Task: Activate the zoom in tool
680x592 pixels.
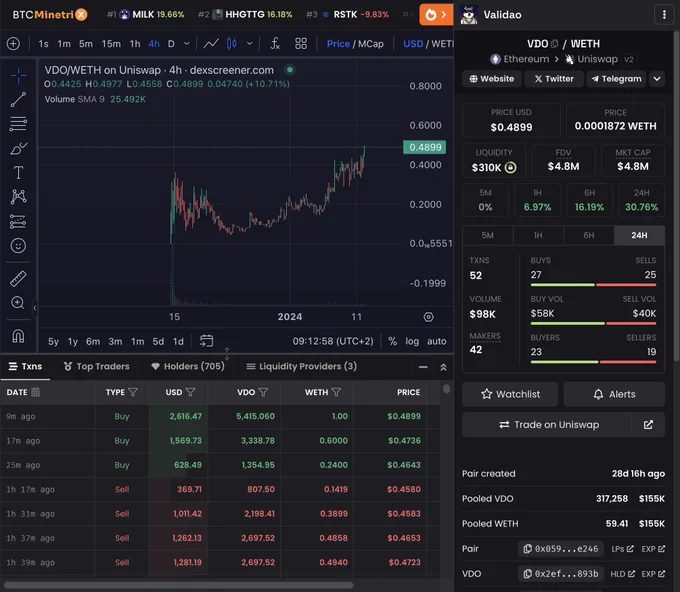Action: [x=18, y=303]
